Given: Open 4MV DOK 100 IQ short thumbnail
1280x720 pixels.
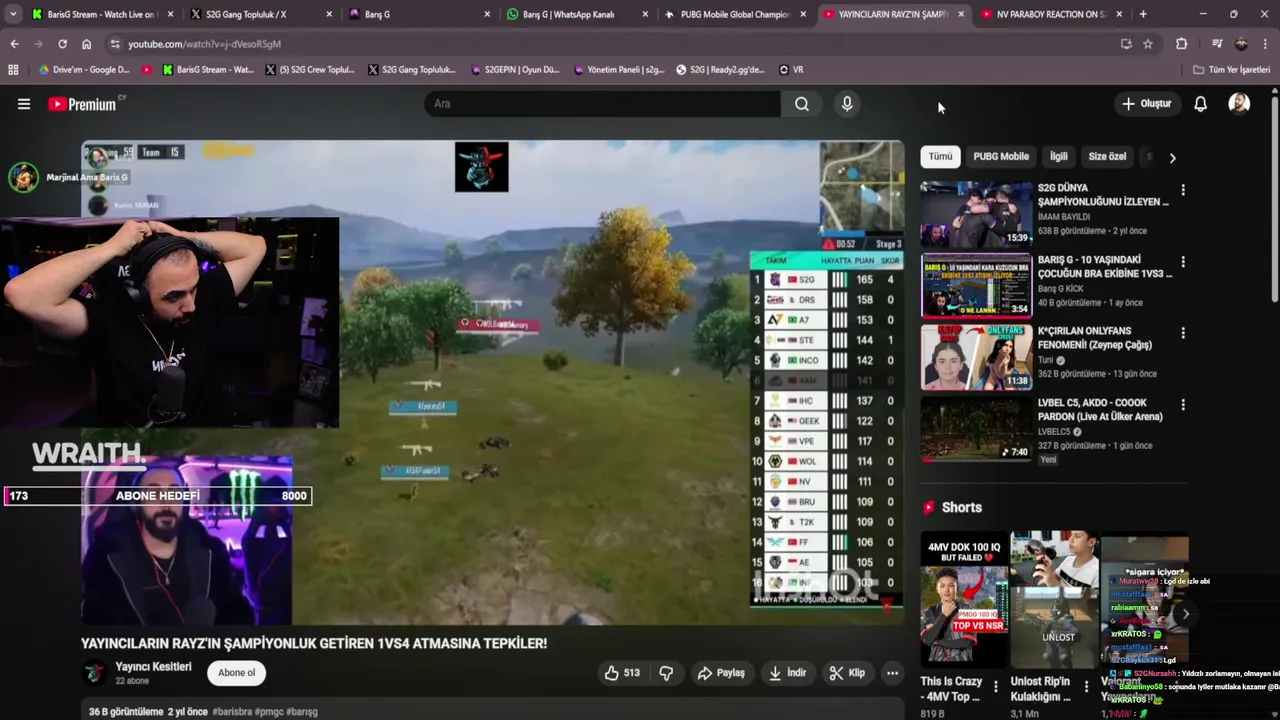Looking at the screenshot, I should [964, 601].
